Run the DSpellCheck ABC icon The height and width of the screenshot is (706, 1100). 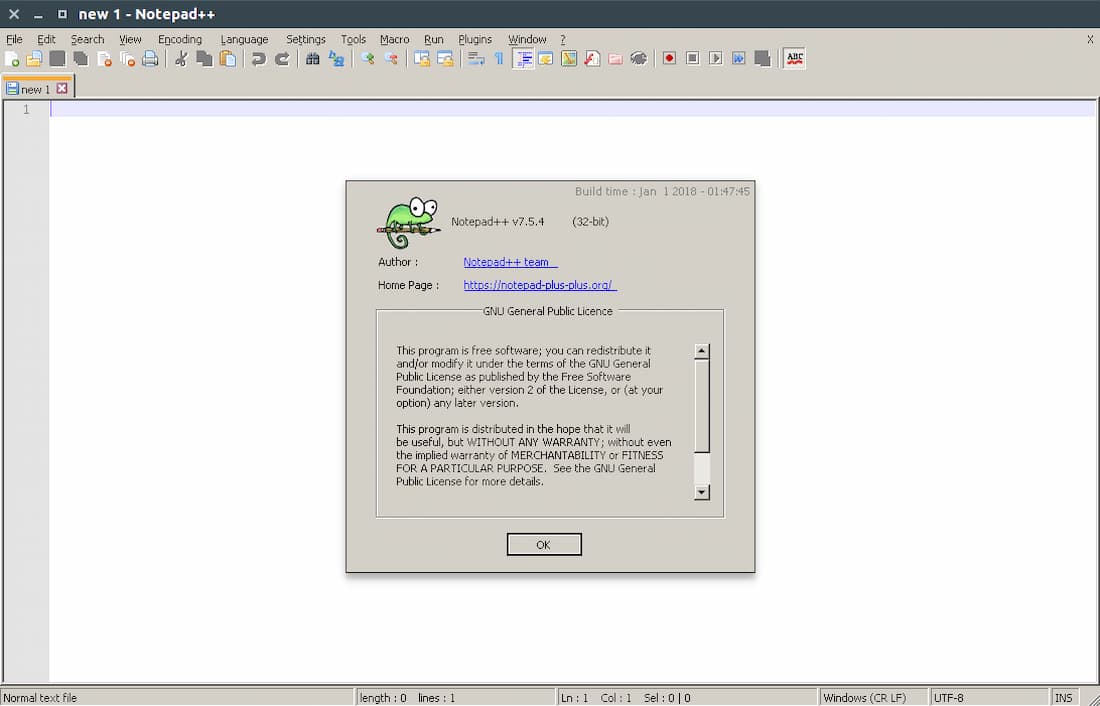coord(794,58)
